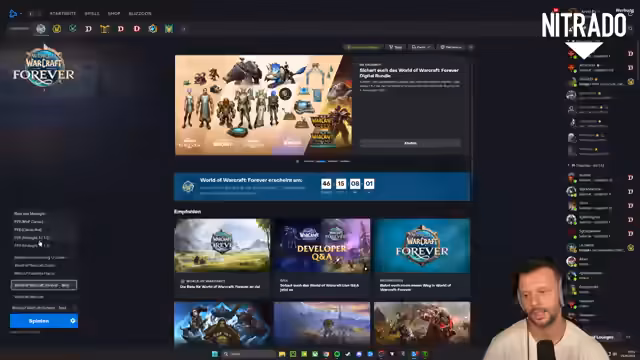Open game settings gear beside Spielen
The image size is (640, 360).
point(73,321)
